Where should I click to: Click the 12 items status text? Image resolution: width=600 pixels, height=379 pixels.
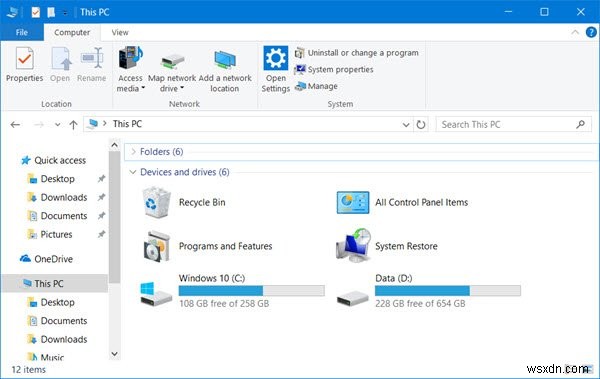click(x=29, y=370)
